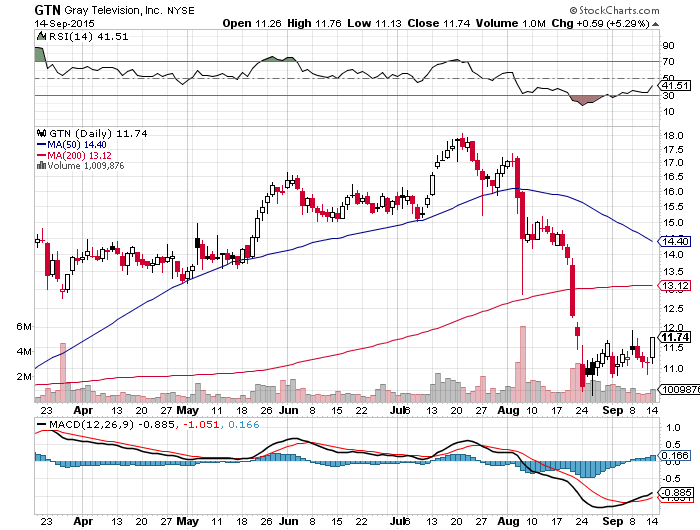Viewport: 700px width, 530px height.
Task: Click the MA(50) 14.40 legend entry
Action: click(x=77, y=144)
